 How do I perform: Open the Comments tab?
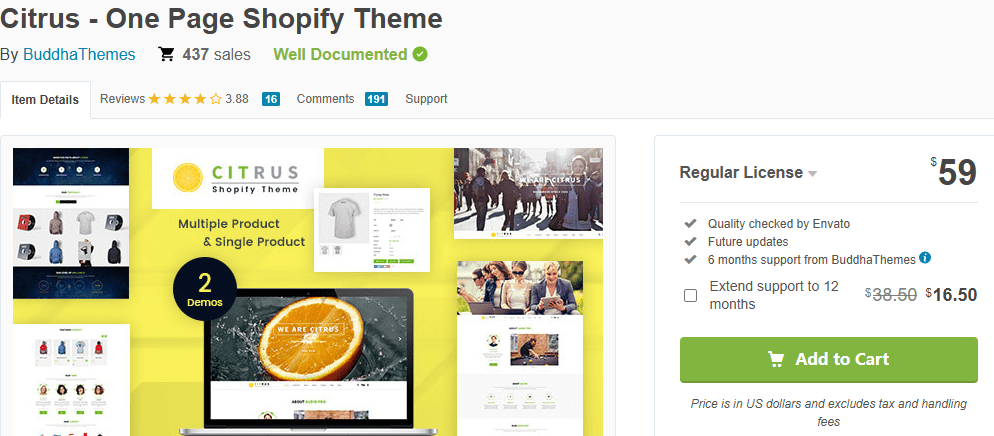(325, 99)
